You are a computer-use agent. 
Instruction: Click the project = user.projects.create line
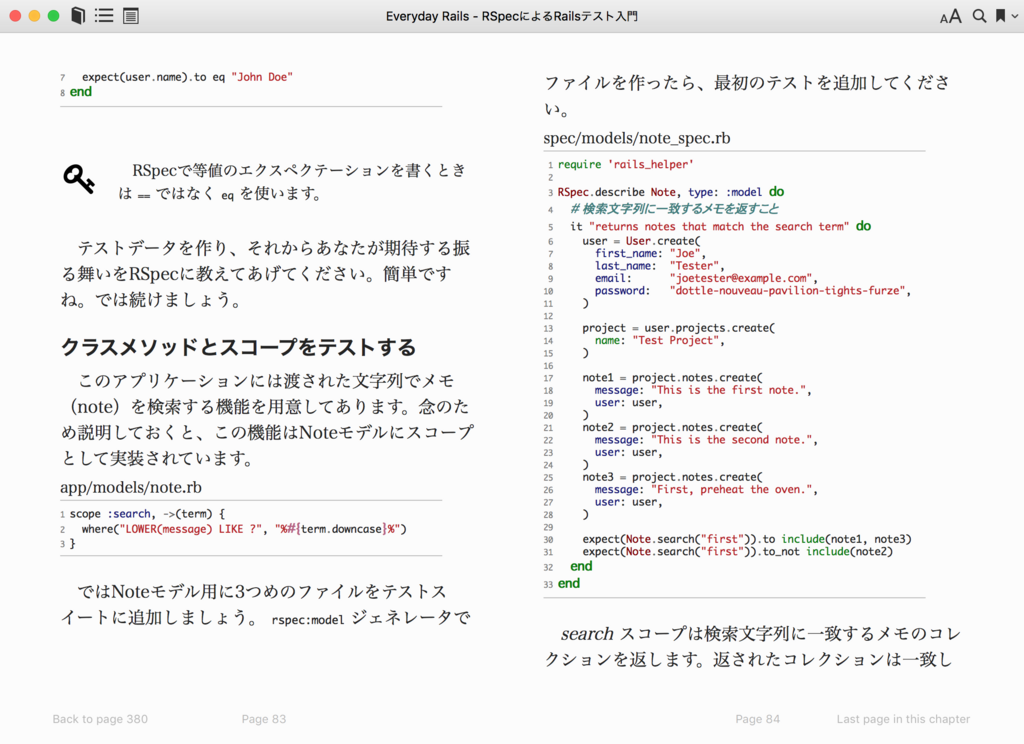679,328
